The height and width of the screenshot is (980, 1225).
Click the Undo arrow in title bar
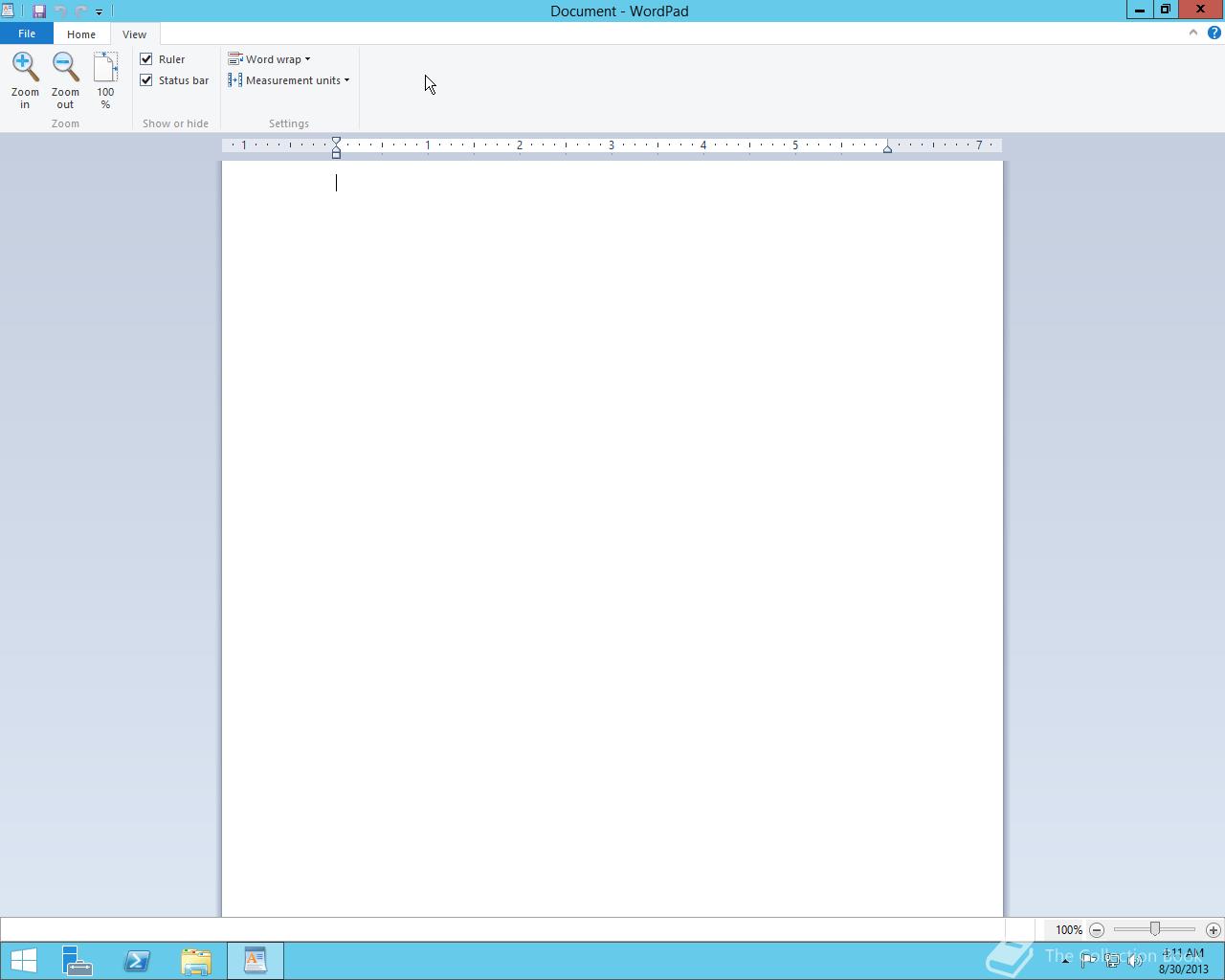[x=60, y=11]
